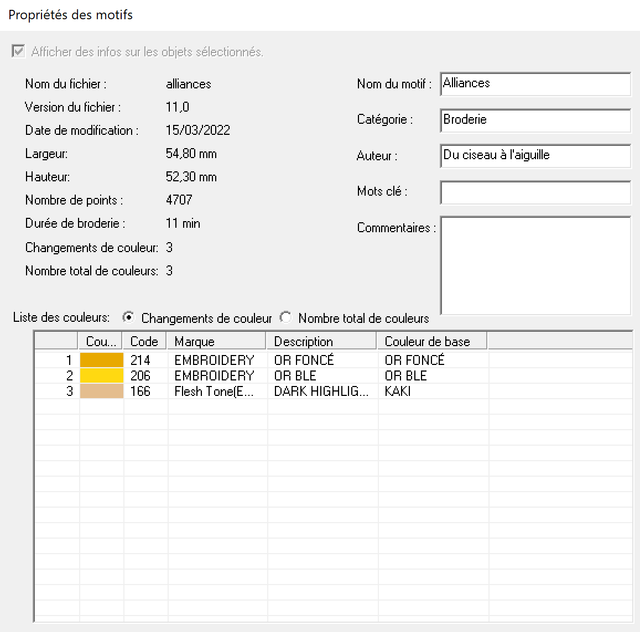640x632 pixels.
Task: Click the stitch count value 4707
Action: click(x=179, y=200)
